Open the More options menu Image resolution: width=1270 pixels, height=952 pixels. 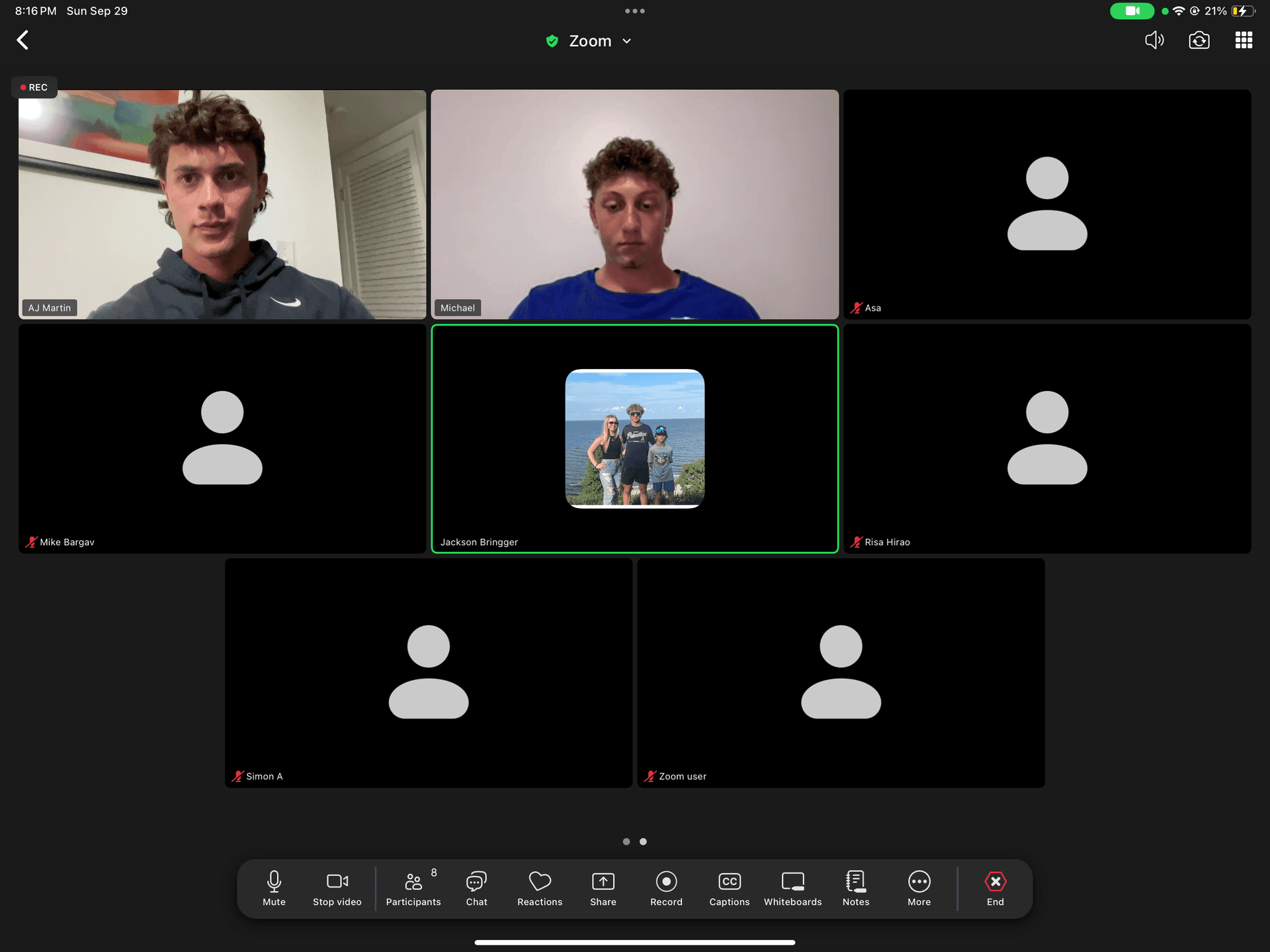click(919, 888)
